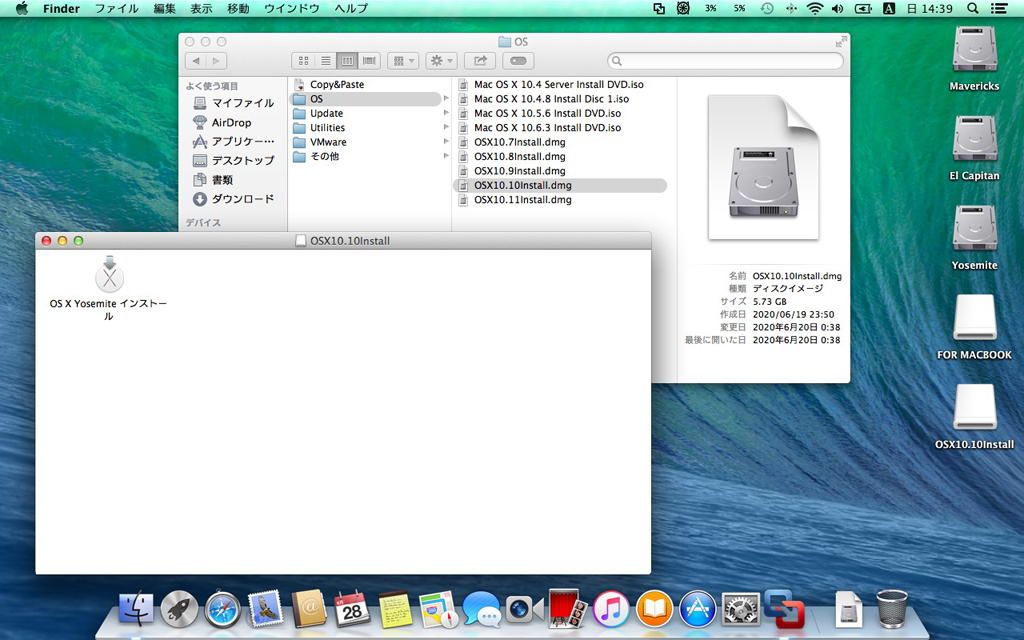Select 書類 in sidebar
Screen dimensions: 1024x640
click(214, 180)
